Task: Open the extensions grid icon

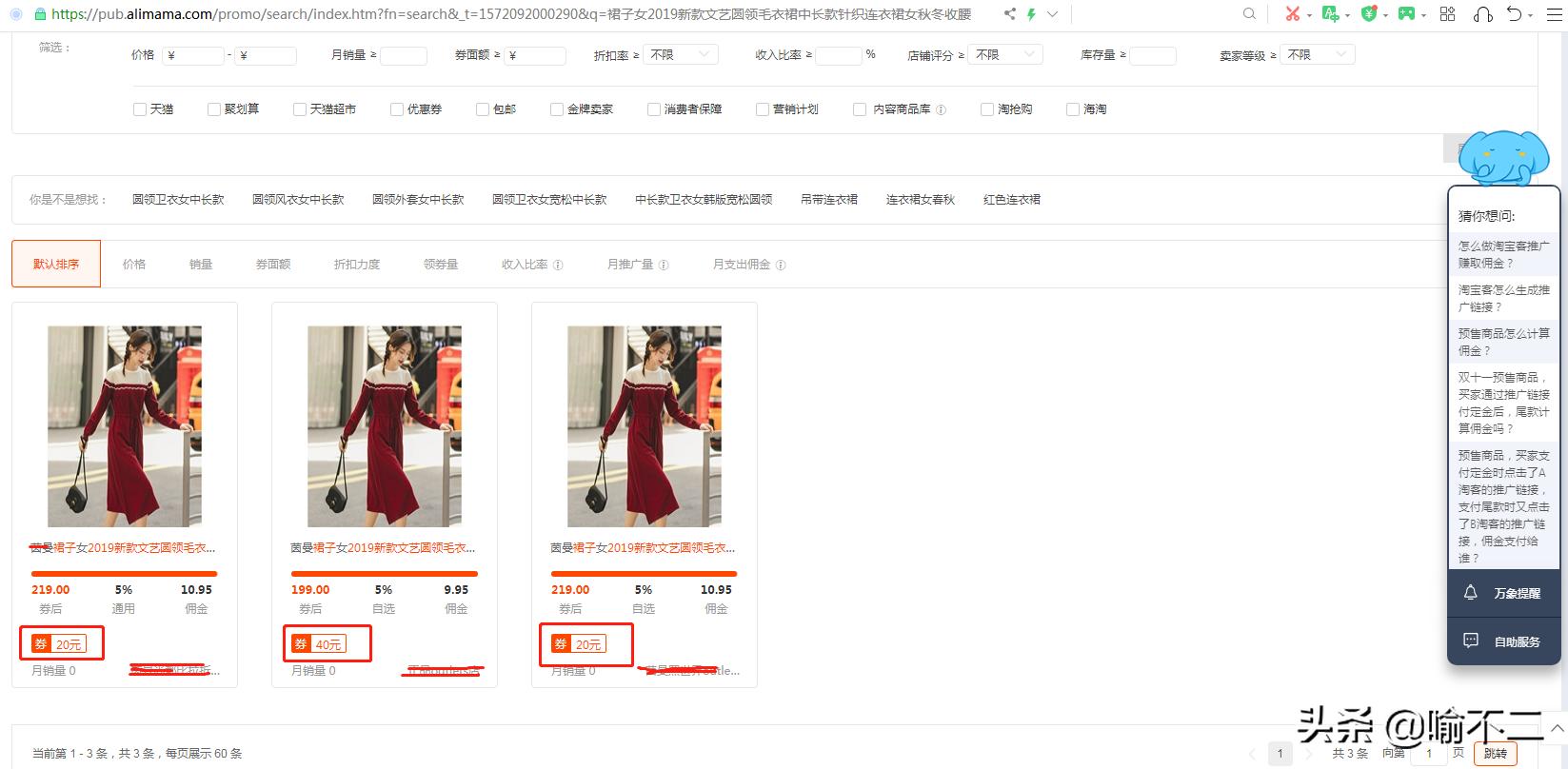Action: 1447,14
